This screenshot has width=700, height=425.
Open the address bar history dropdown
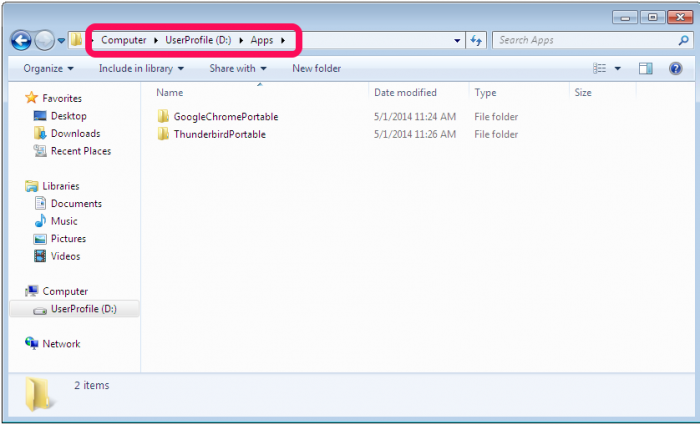click(457, 41)
